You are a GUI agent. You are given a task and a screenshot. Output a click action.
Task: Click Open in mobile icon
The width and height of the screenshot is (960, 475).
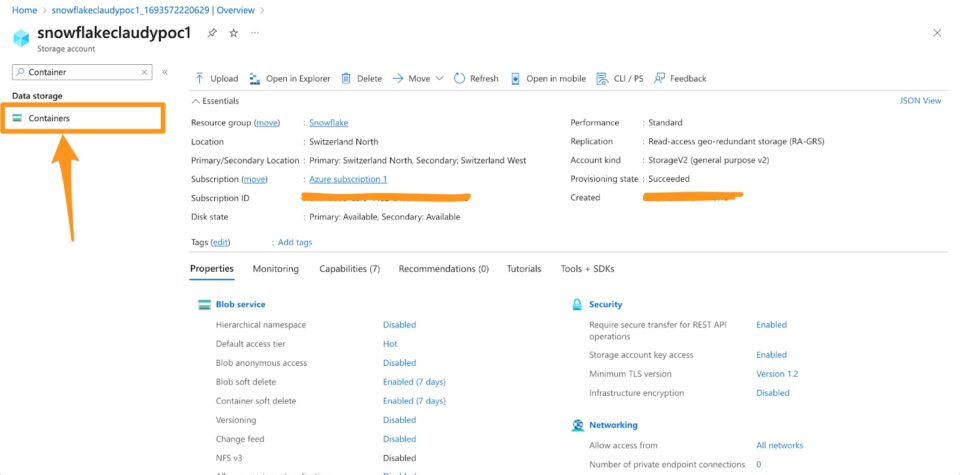516,78
